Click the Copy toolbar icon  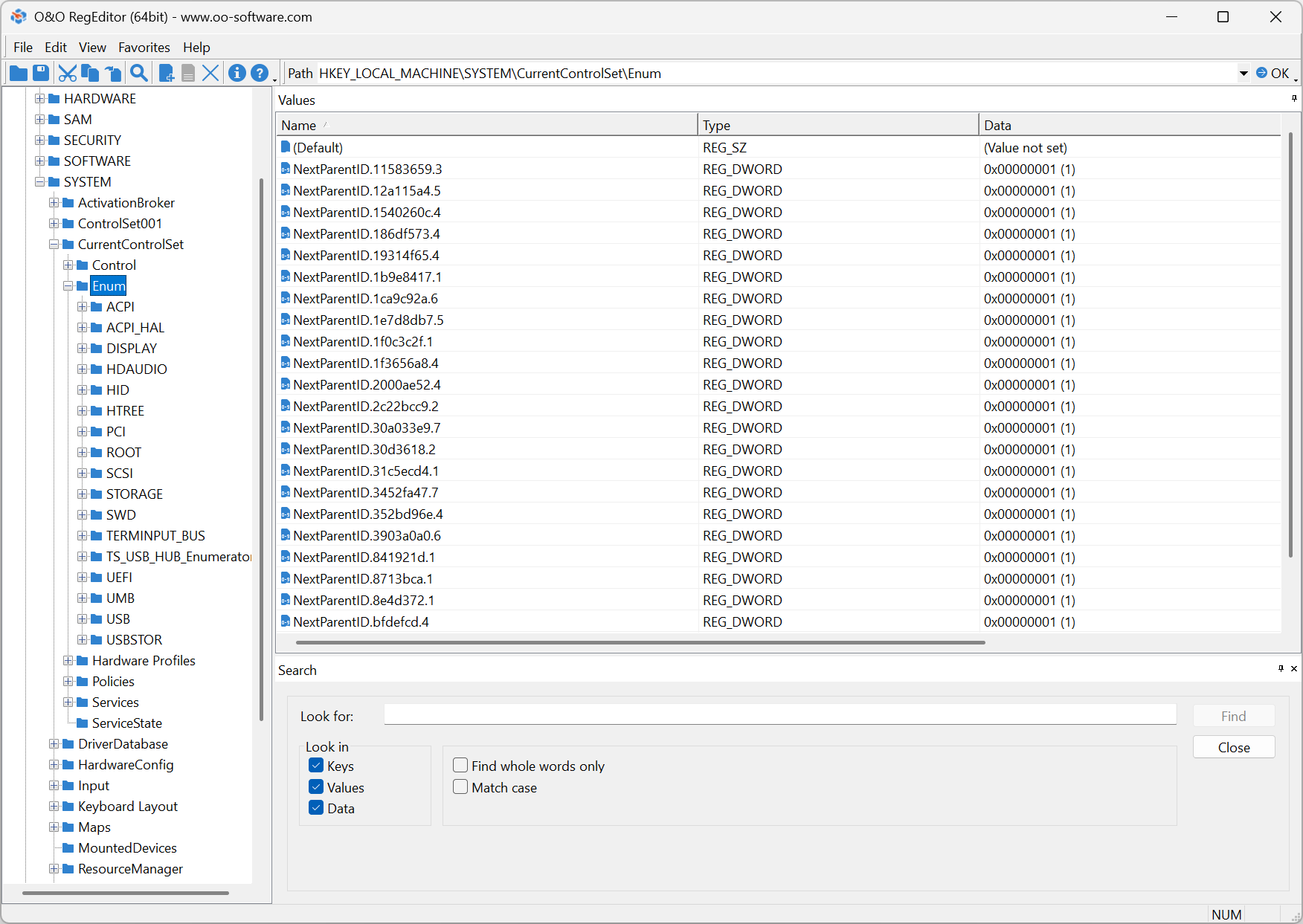tap(90, 73)
